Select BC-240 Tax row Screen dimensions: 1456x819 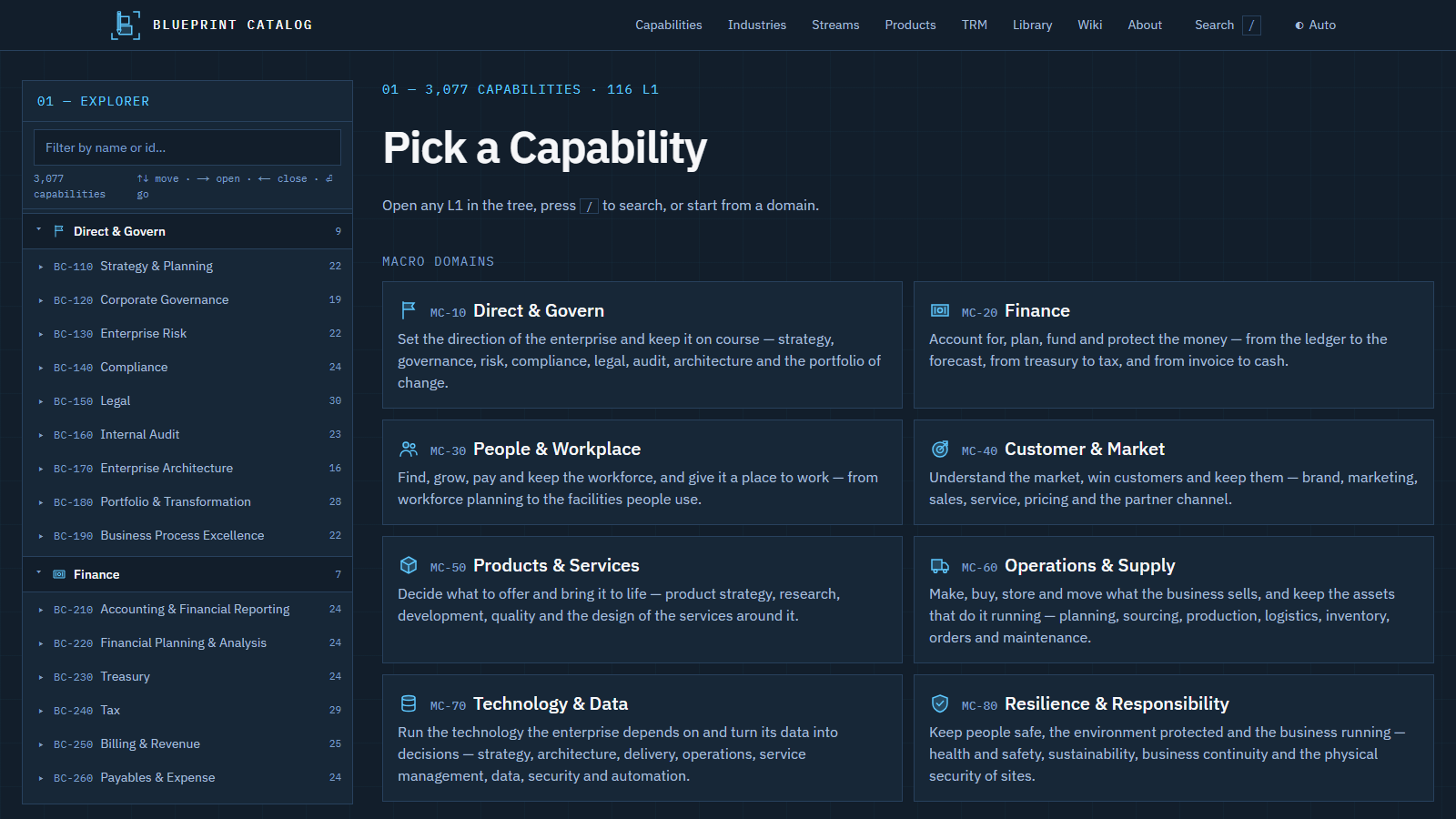pos(187,711)
